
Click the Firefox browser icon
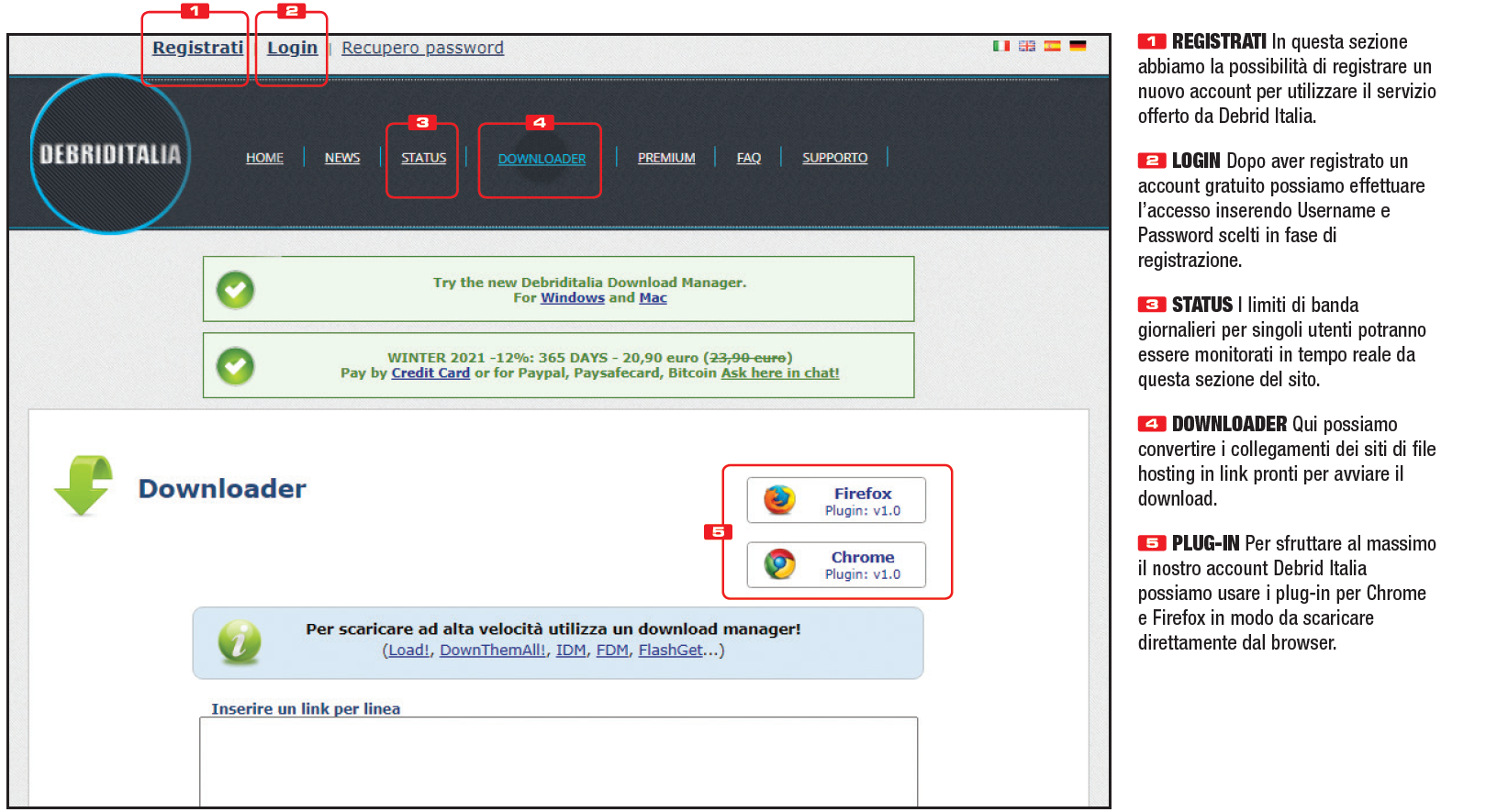pyautogui.click(x=780, y=500)
